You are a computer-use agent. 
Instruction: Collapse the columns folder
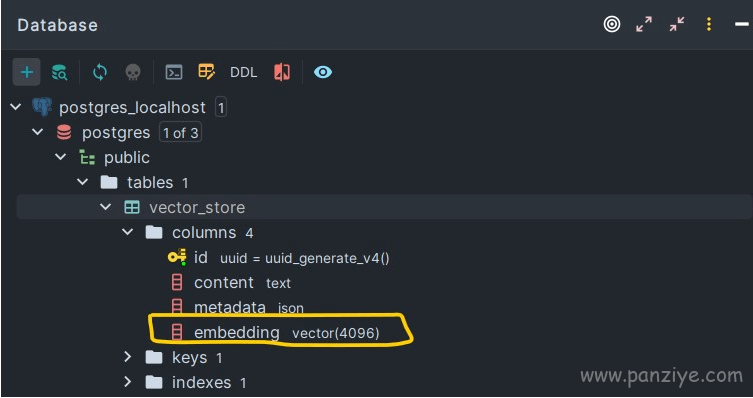point(127,232)
